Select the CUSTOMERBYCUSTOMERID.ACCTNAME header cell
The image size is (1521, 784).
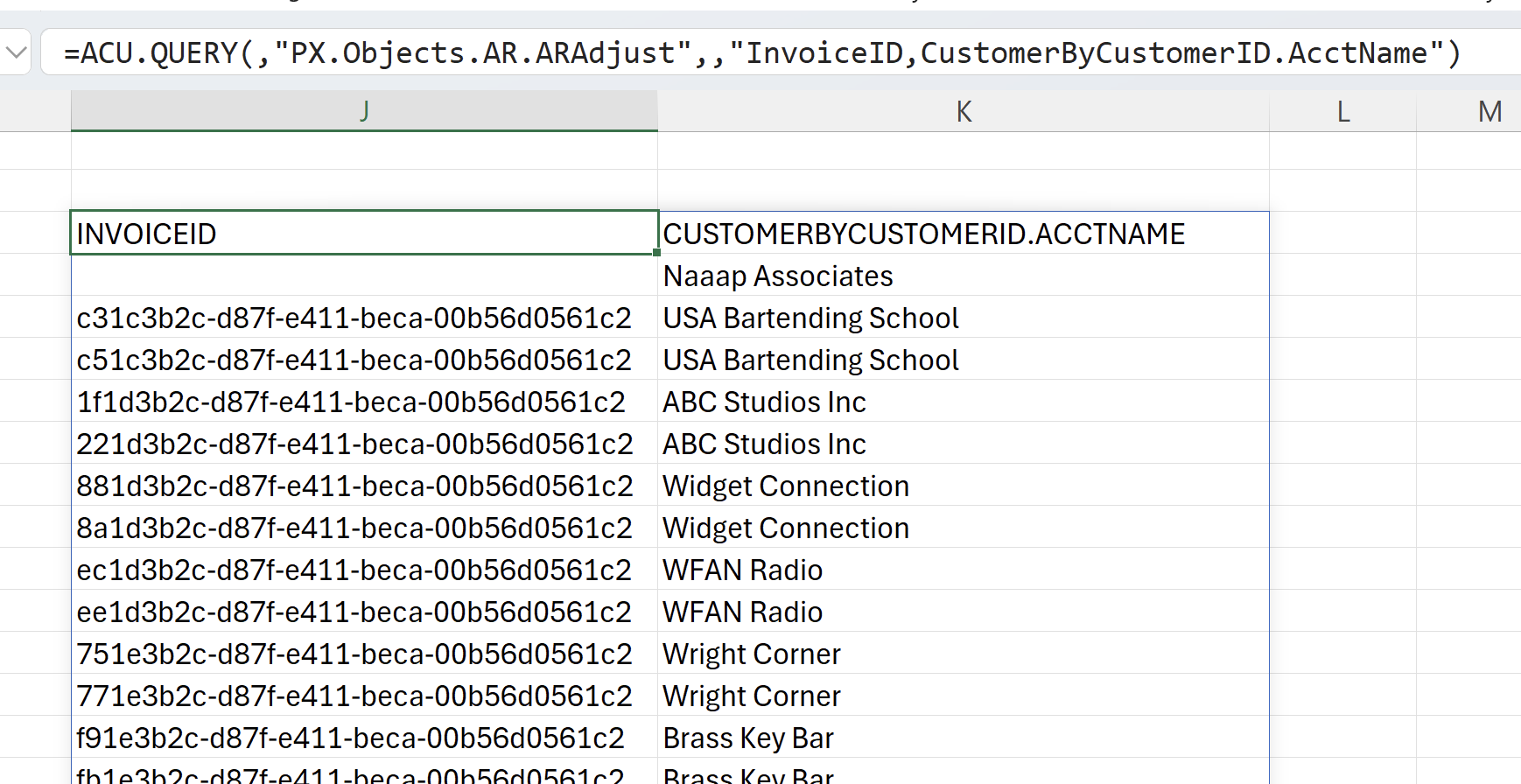(963, 234)
